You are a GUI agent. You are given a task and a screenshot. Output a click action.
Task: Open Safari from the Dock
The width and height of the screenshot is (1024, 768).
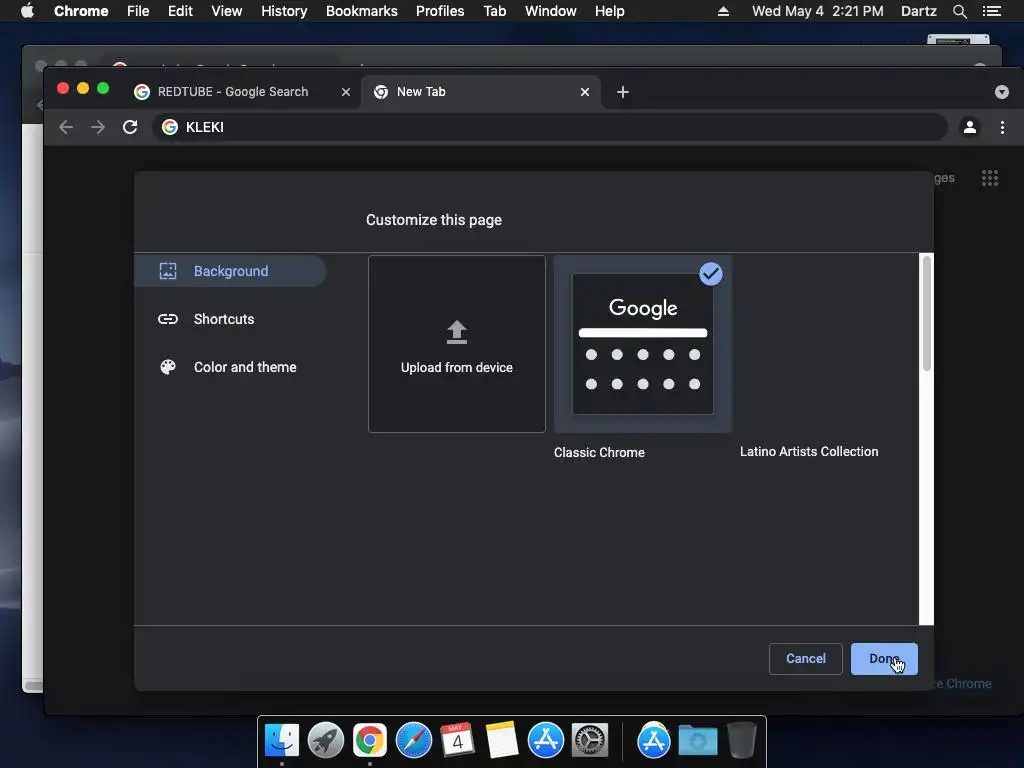click(414, 741)
